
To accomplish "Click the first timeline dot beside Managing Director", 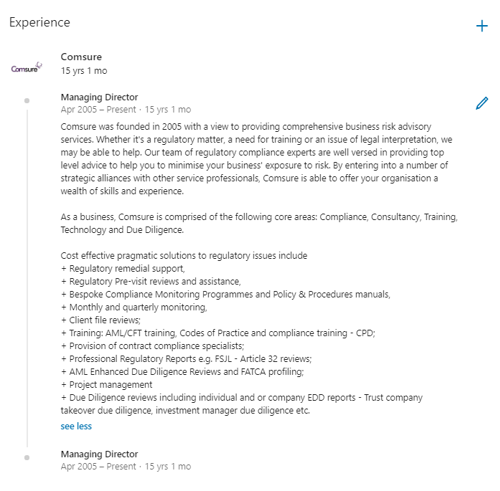I will 27,101.
